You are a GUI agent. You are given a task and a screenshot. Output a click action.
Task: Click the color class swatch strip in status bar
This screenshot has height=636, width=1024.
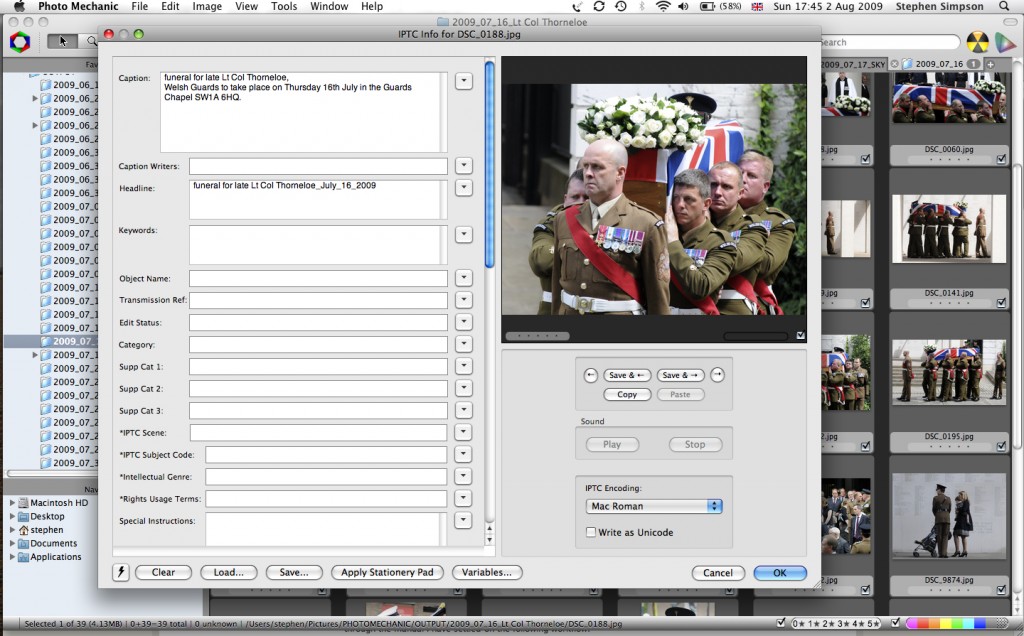[947, 623]
